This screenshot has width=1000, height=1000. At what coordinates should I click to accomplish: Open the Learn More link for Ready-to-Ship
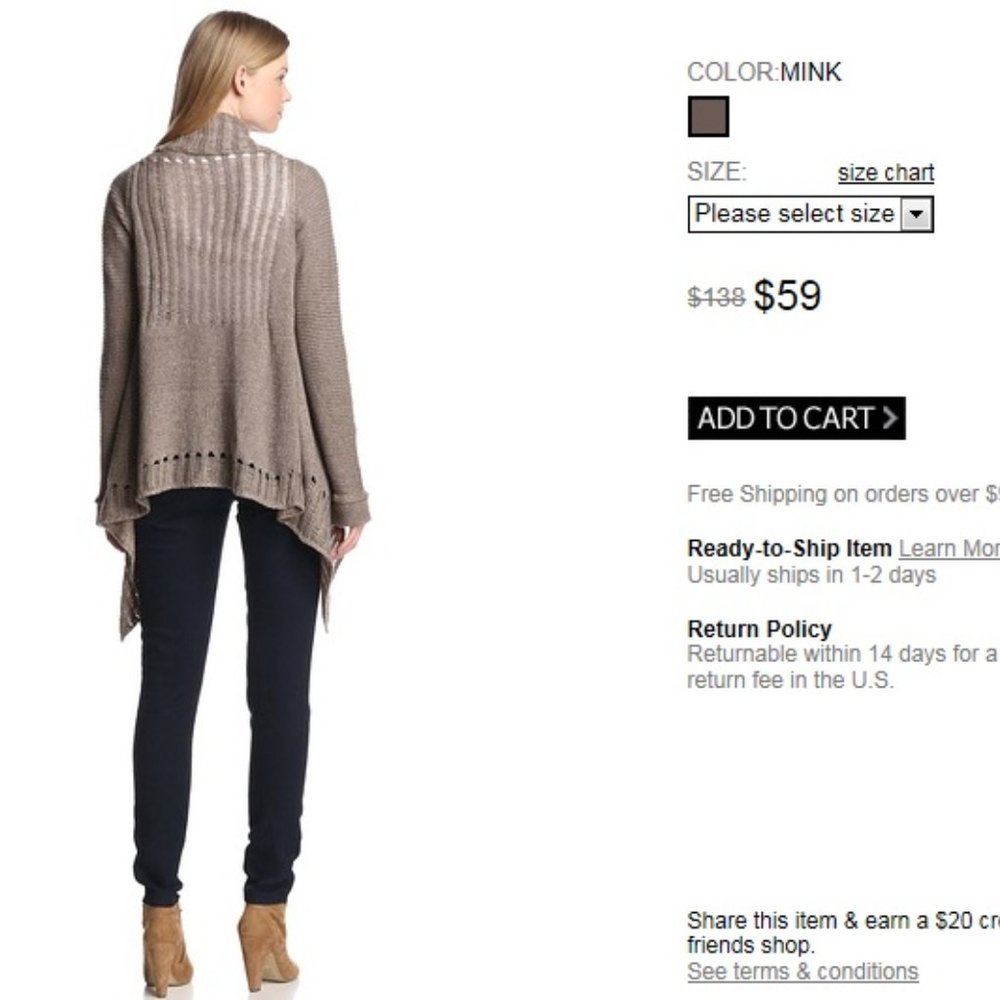click(x=949, y=548)
